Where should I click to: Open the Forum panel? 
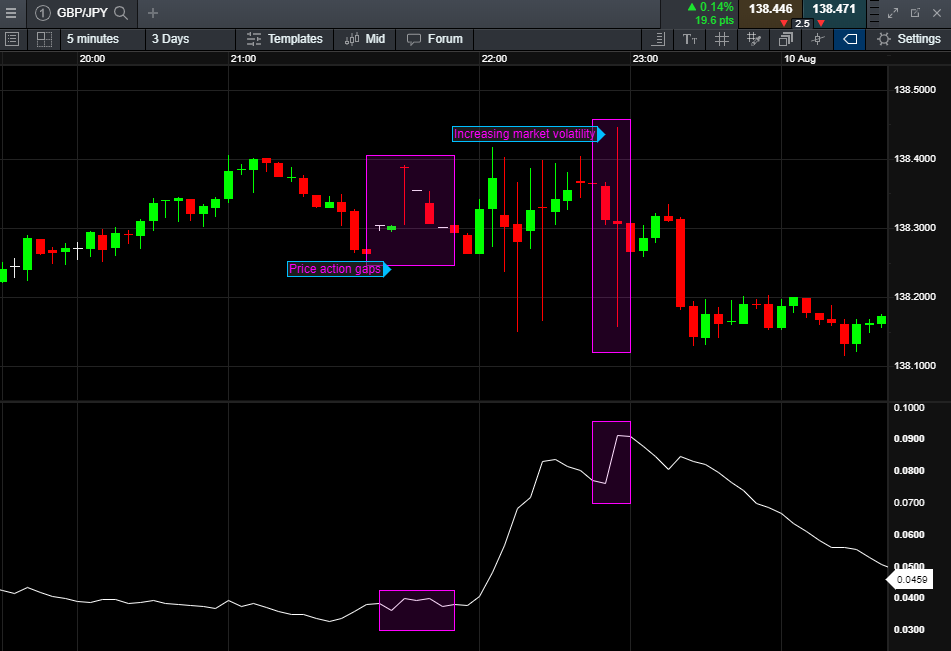point(435,39)
